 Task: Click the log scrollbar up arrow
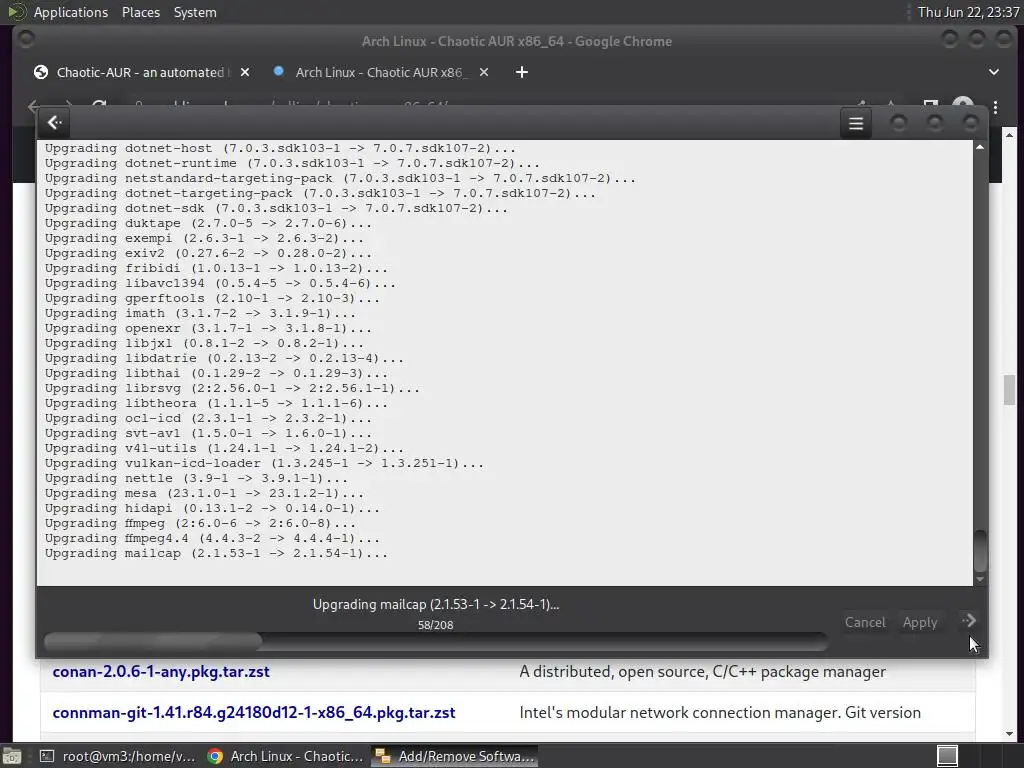(980, 147)
